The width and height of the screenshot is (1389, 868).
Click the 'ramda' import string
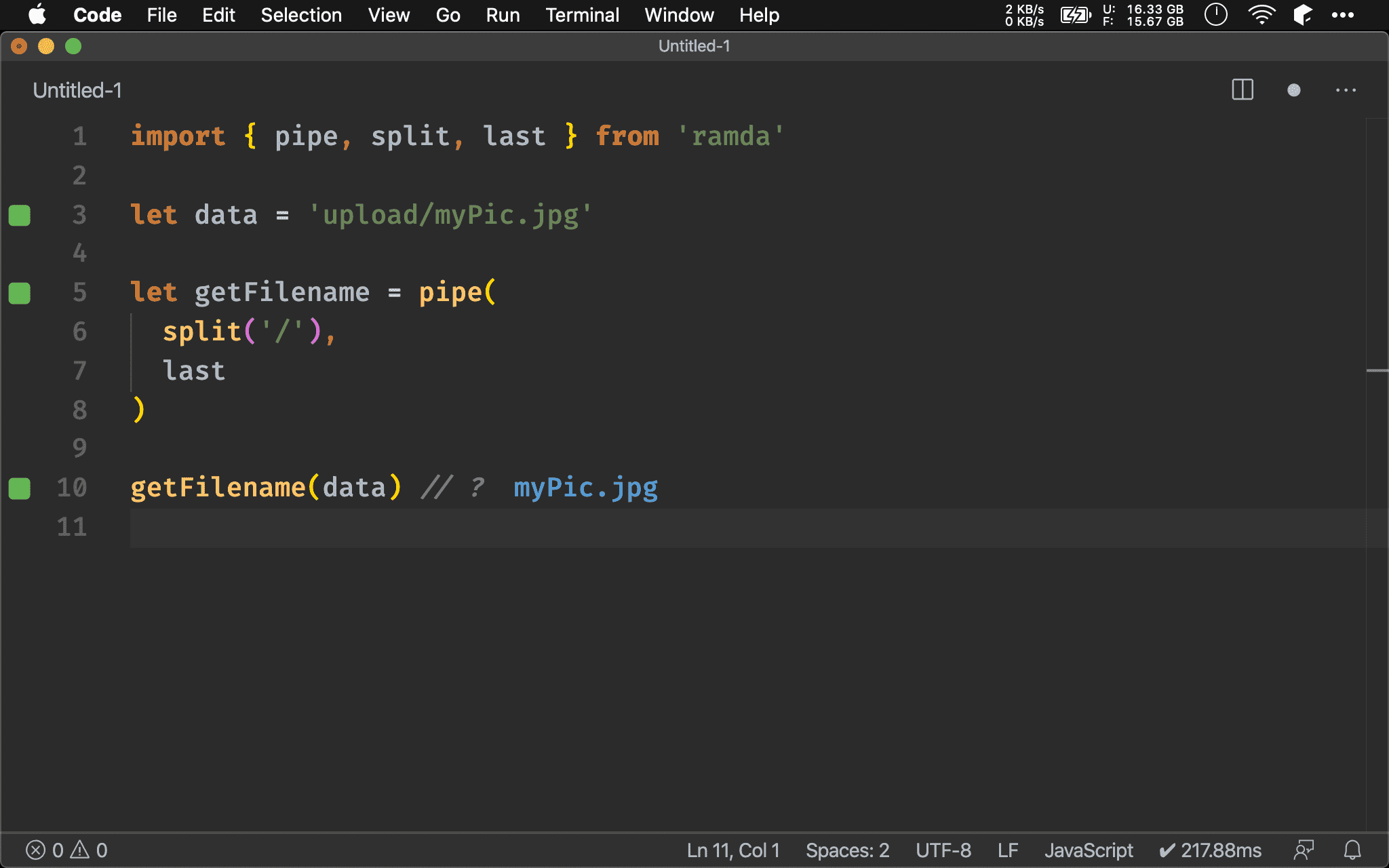pos(730,136)
